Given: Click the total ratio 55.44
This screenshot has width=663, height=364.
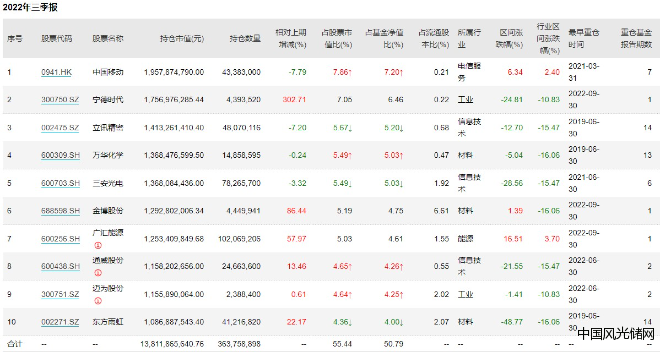Looking at the screenshot, I should 342,344.
